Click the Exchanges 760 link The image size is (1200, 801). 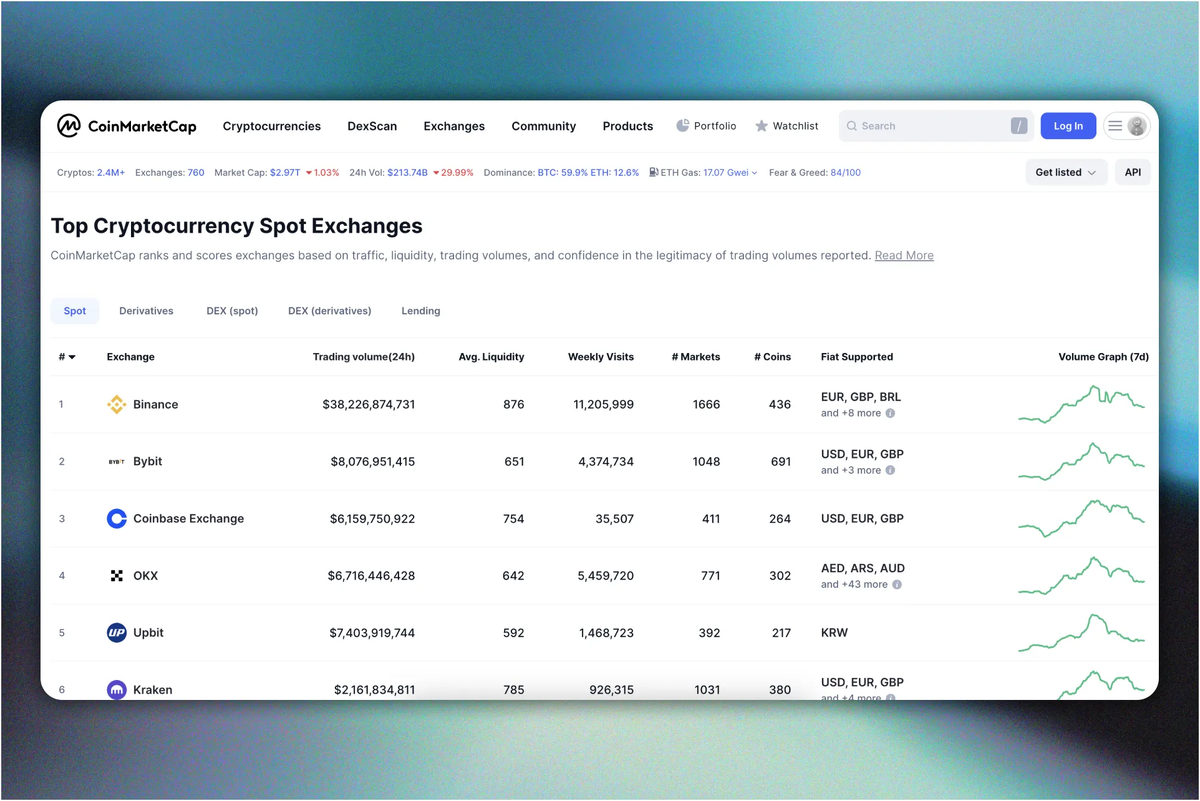click(x=196, y=172)
